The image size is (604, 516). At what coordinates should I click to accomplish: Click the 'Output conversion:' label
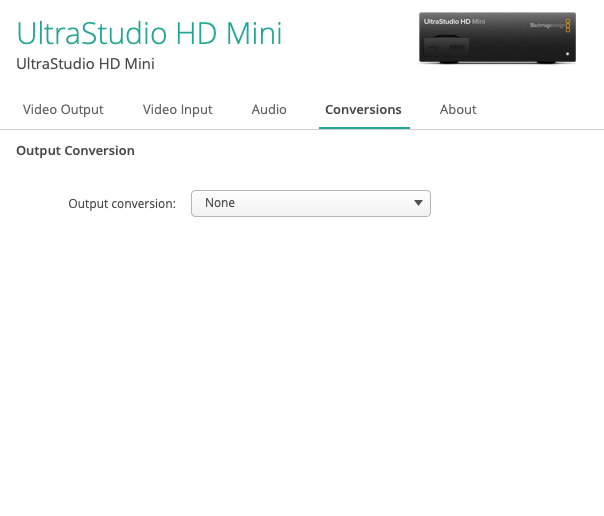[x=122, y=204]
